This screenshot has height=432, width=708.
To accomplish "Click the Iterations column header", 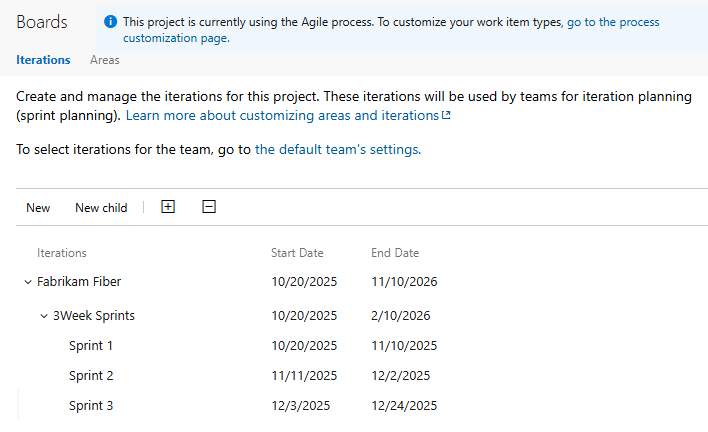I will tap(62, 253).
